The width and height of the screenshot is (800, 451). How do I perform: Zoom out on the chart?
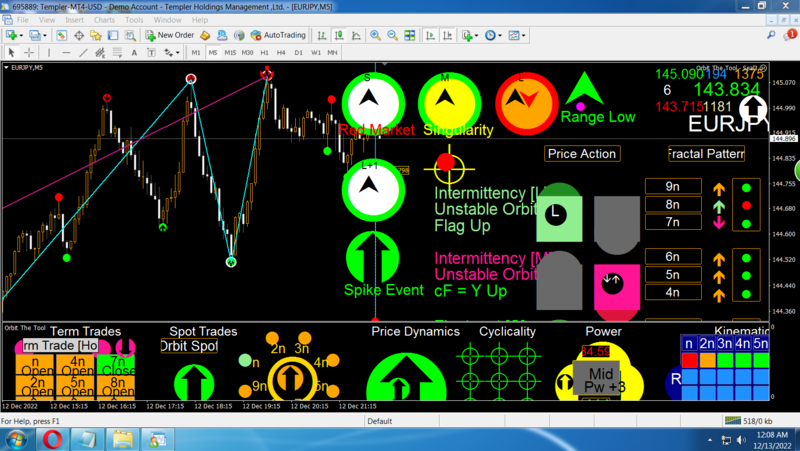(392, 35)
